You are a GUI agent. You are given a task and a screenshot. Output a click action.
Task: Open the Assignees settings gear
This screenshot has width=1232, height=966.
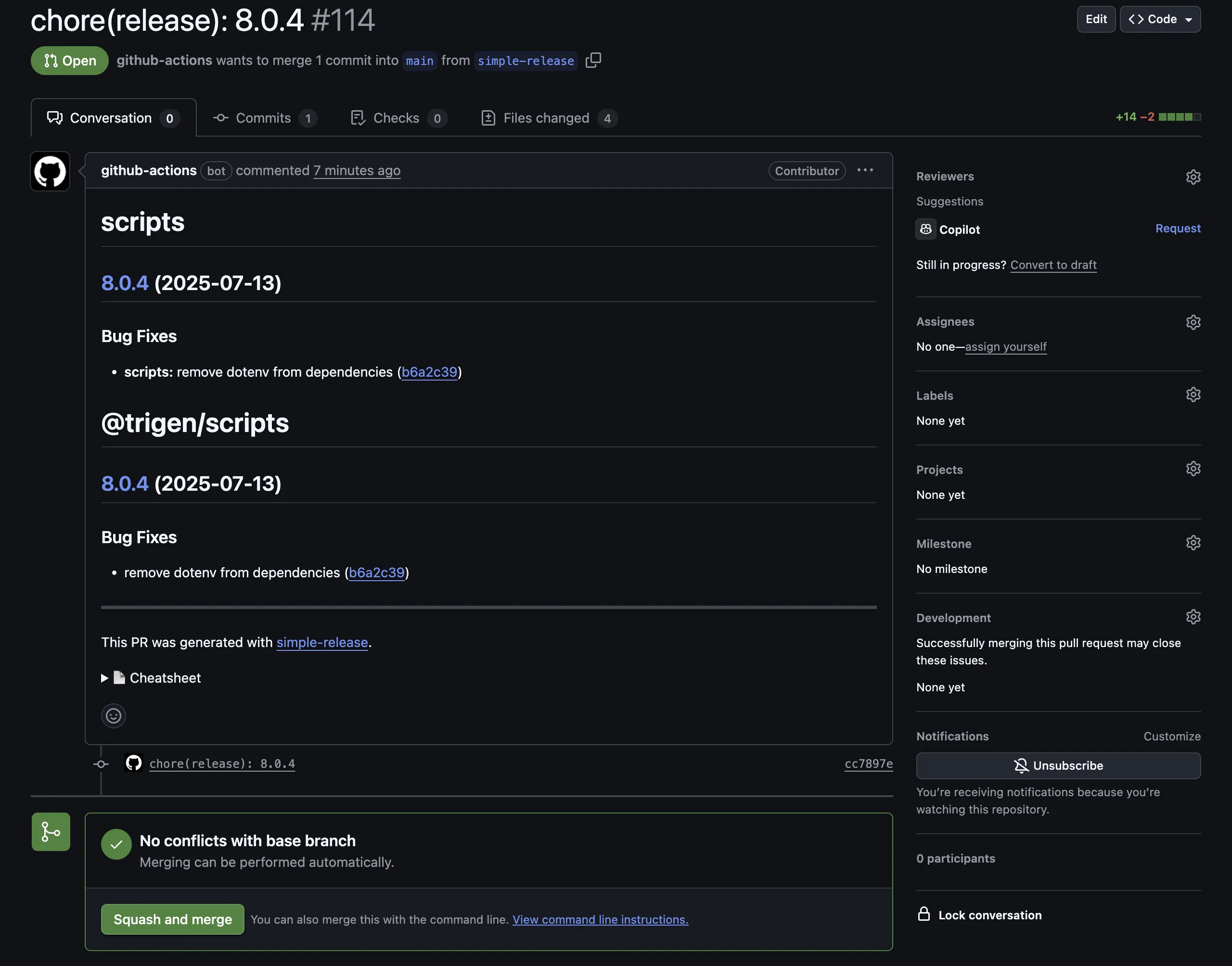1193,322
